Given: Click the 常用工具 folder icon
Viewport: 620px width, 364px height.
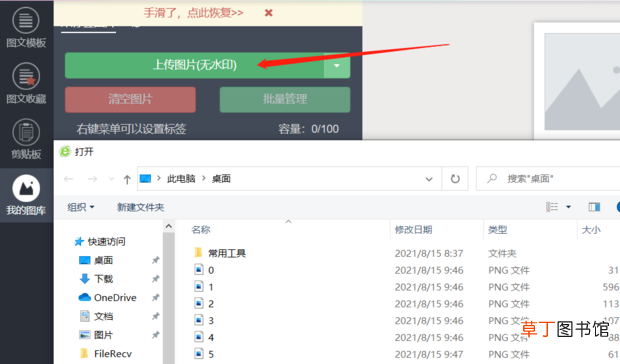Looking at the screenshot, I should 198,253.
